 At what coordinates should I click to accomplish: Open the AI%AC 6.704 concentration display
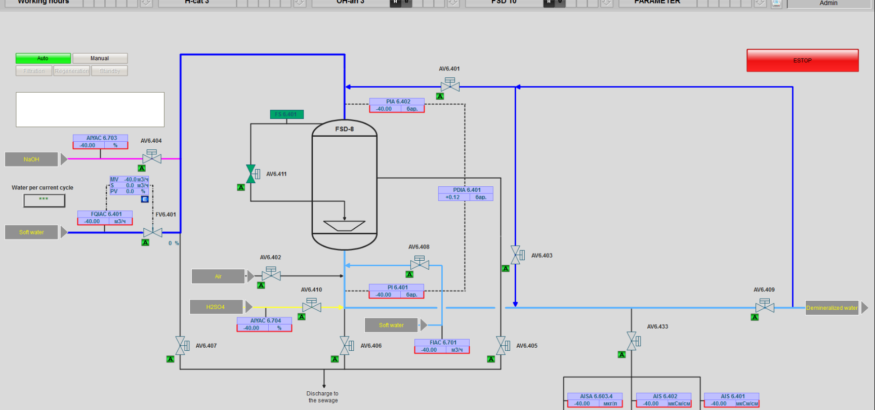(264, 325)
